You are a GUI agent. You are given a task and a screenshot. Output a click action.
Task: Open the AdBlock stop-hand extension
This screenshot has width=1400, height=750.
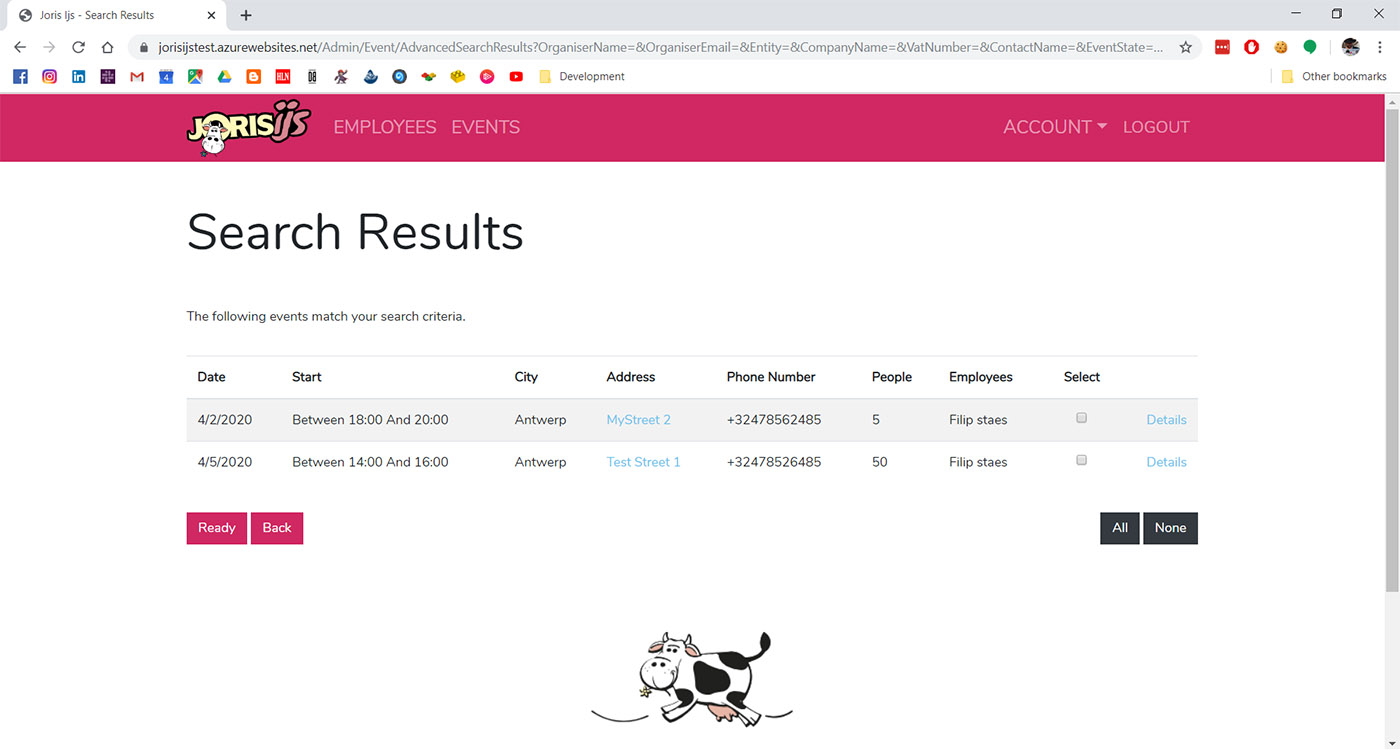click(1251, 47)
